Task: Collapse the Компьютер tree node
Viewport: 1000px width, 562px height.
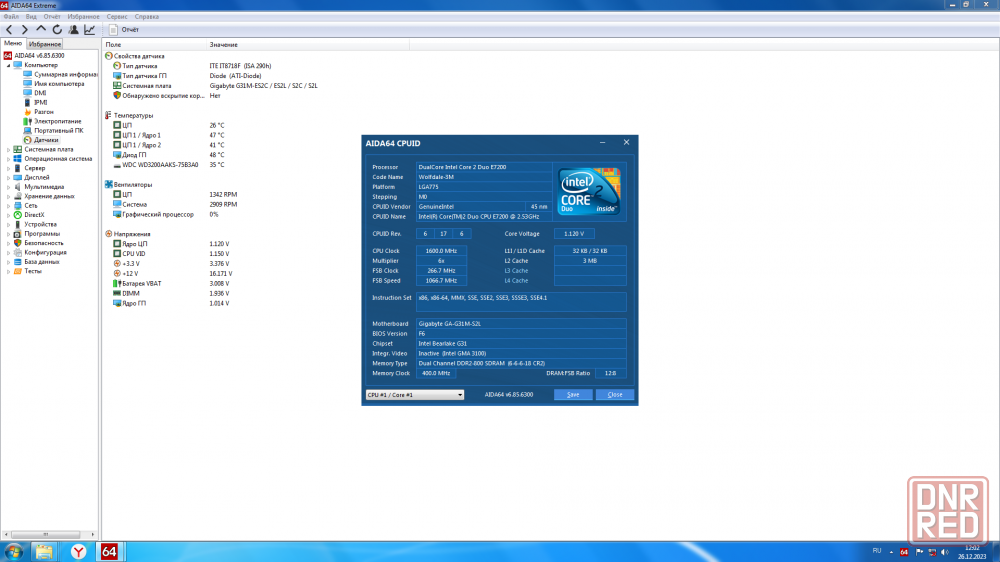Action: [8, 65]
